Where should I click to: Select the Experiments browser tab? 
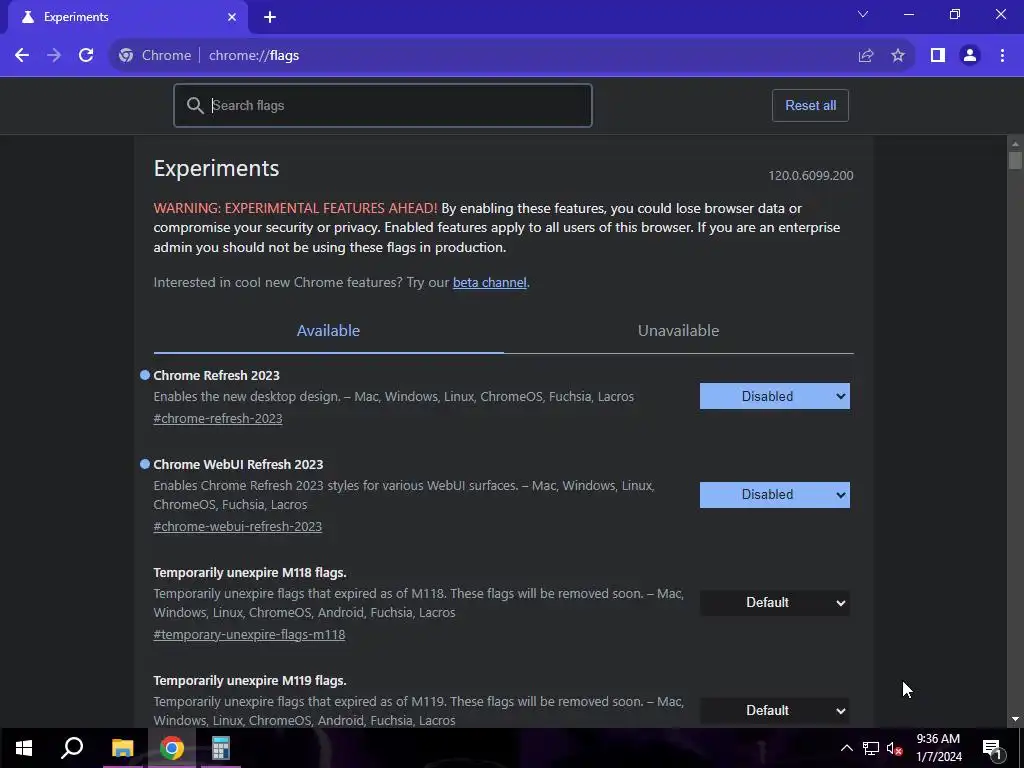point(128,18)
